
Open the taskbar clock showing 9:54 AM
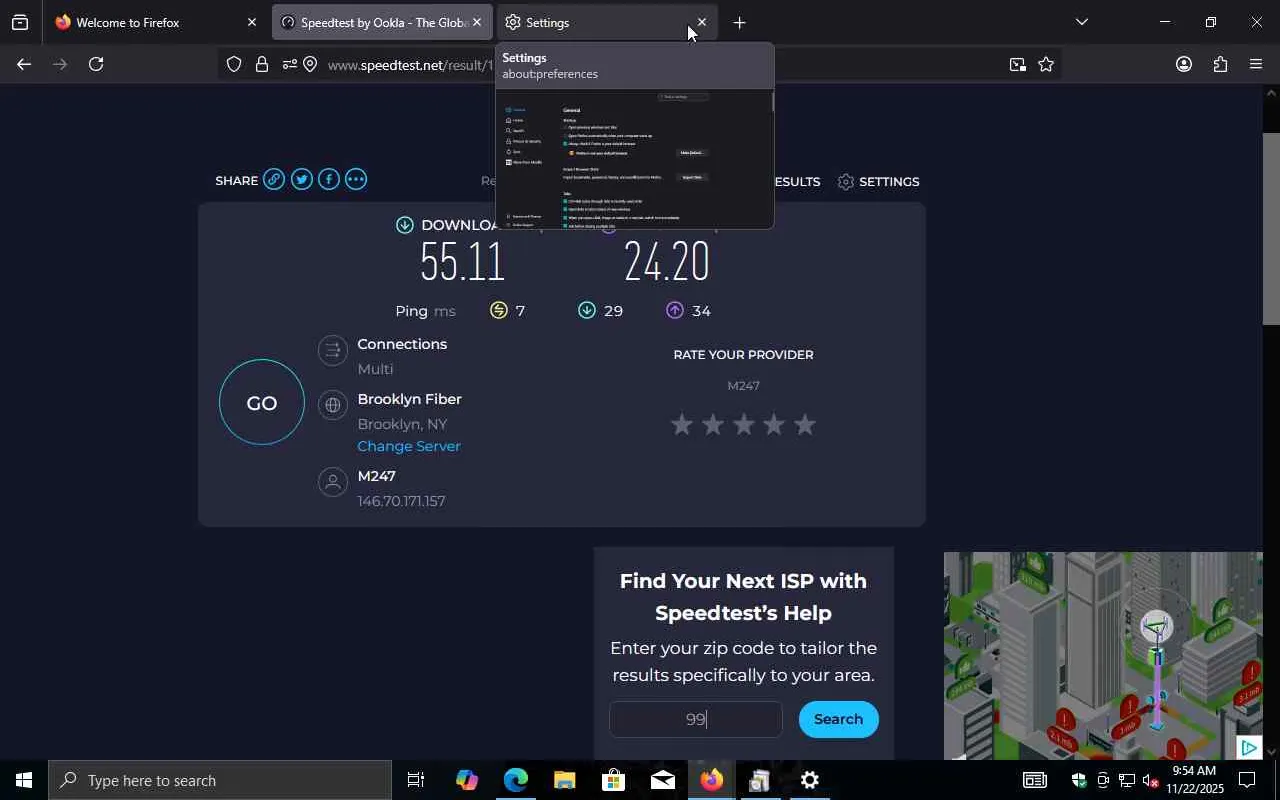pyautogui.click(x=1195, y=780)
